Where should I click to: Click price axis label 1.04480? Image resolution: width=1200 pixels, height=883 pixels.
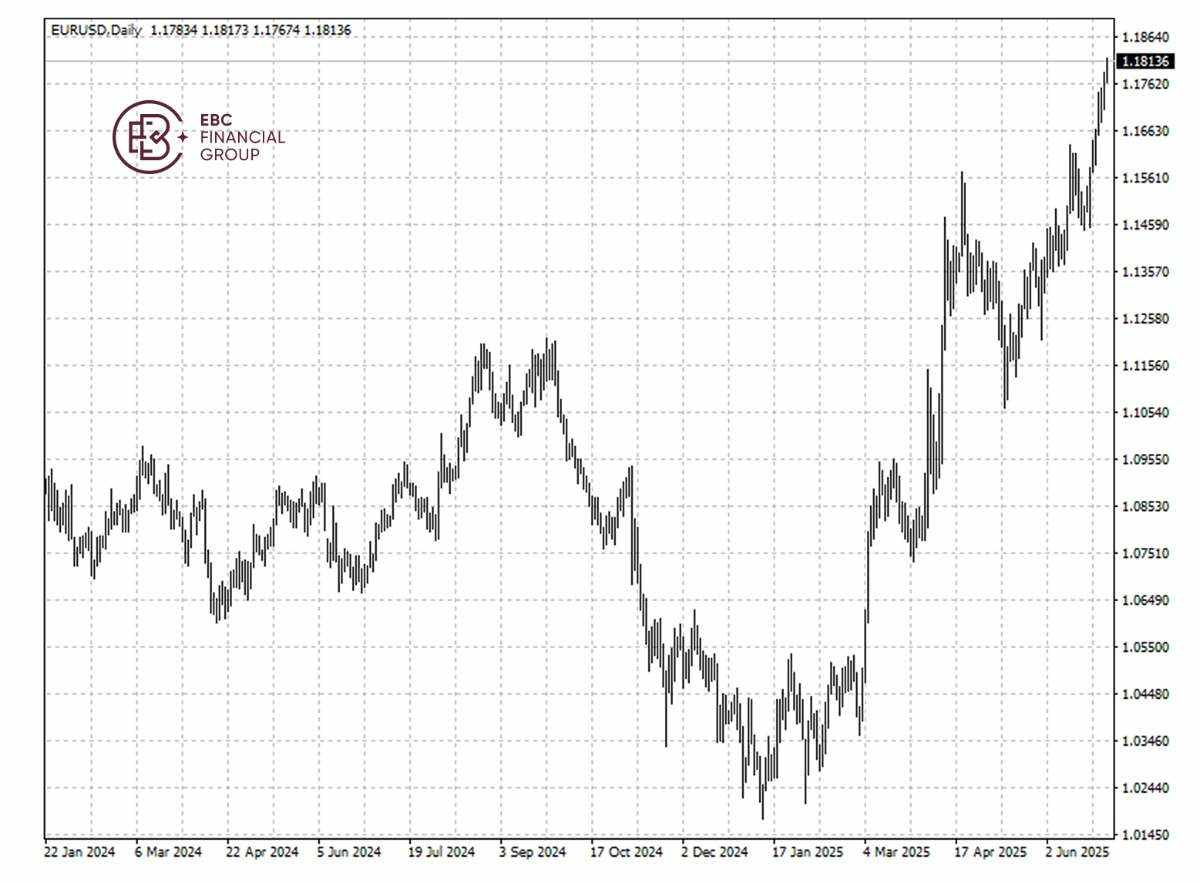1146,695
